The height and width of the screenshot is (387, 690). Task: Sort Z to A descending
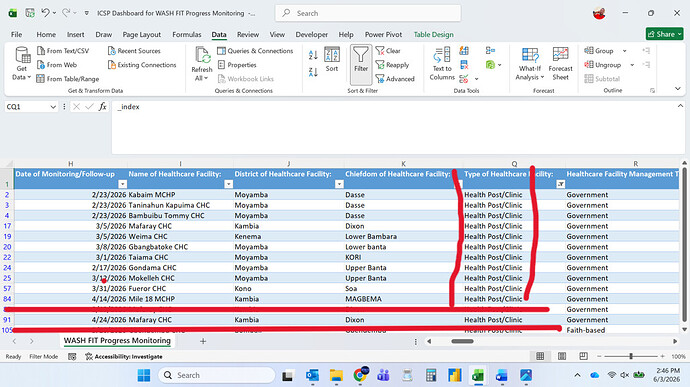pyautogui.click(x=313, y=72)
